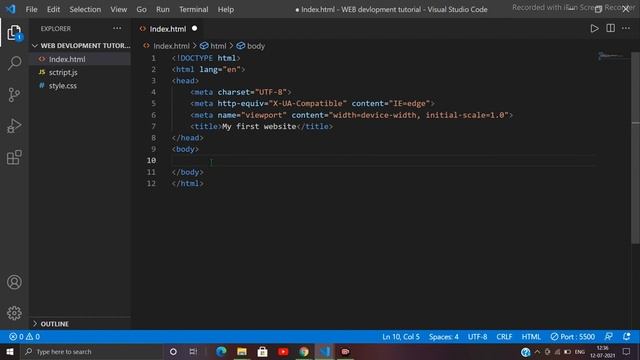Split the editor right
This screenshot has width=640, height=360.
tap(610, 29)
